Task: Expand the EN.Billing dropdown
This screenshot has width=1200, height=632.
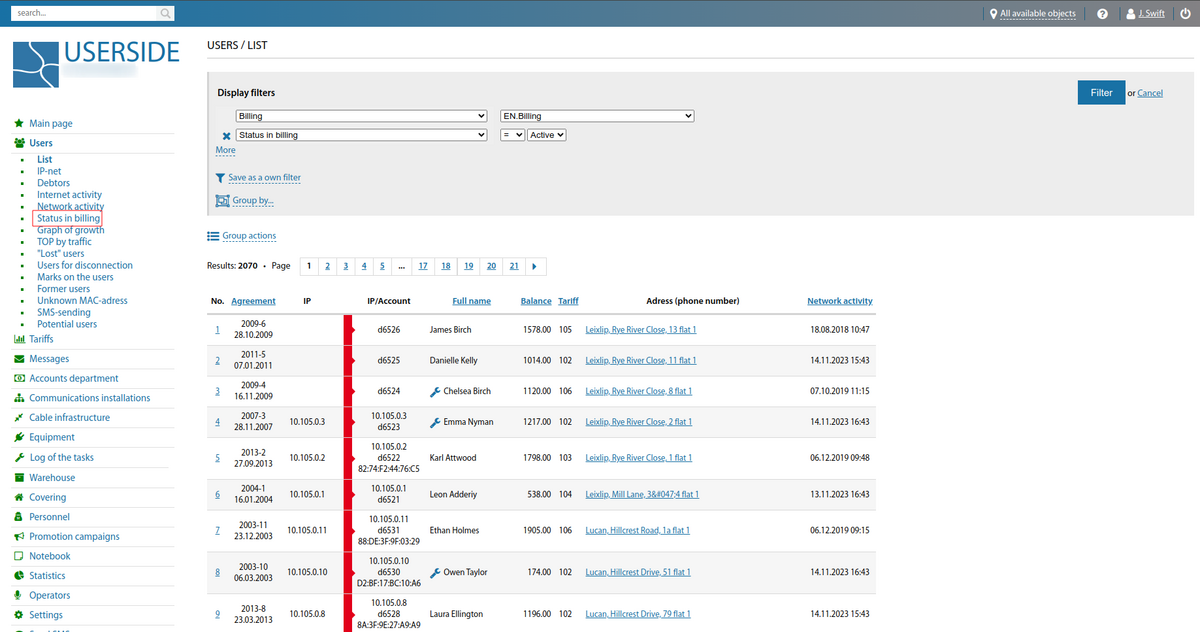Action: point(597,115)
